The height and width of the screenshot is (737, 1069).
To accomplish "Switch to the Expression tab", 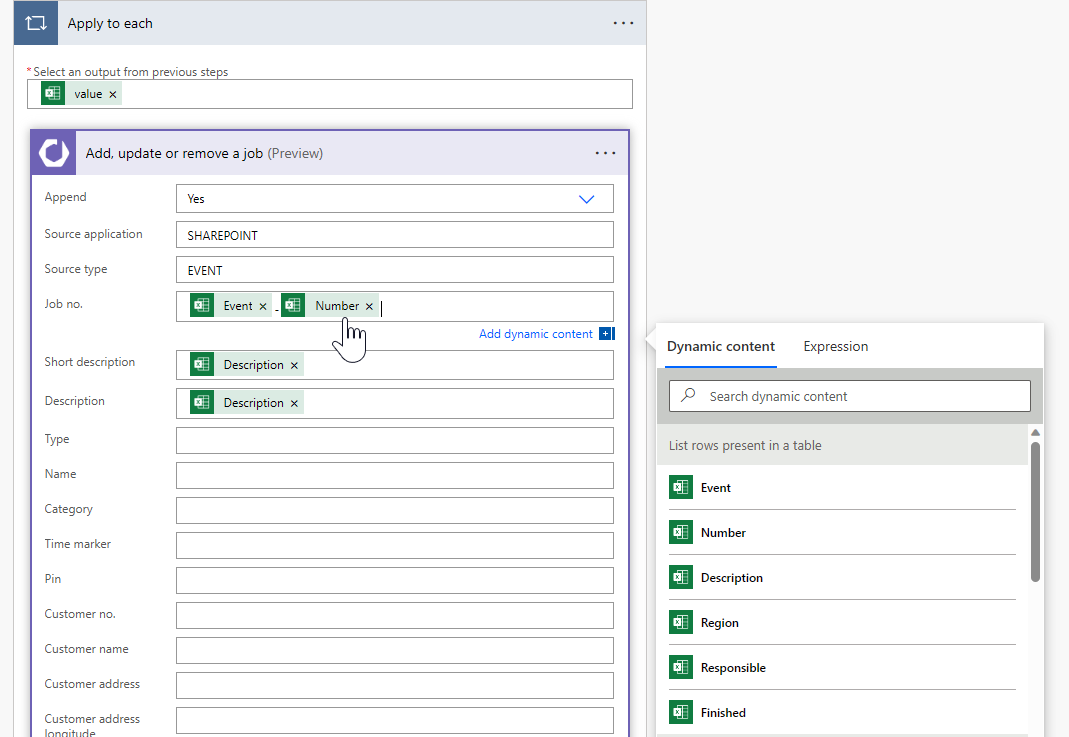I will (835, 346).
